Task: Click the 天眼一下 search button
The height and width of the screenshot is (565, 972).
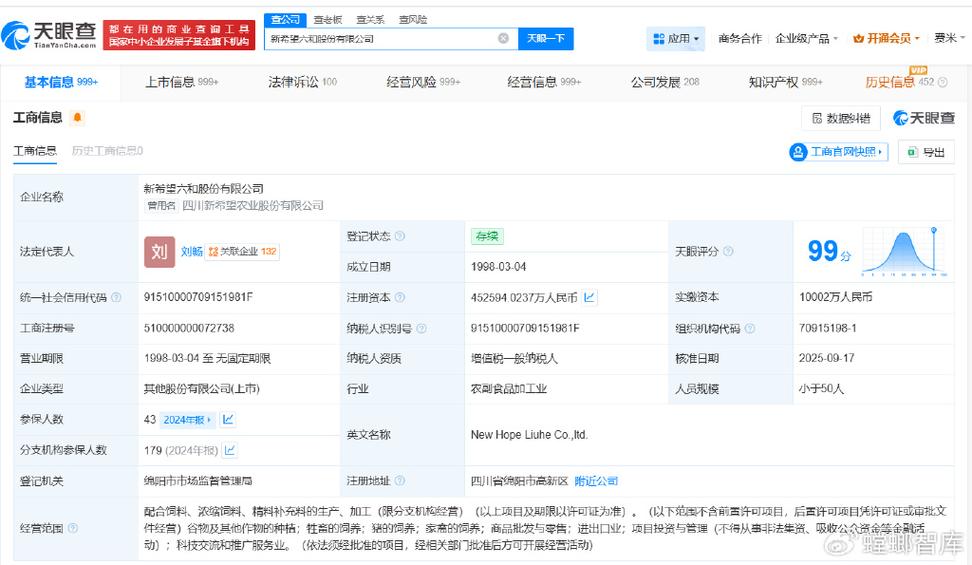Action: 546,38
